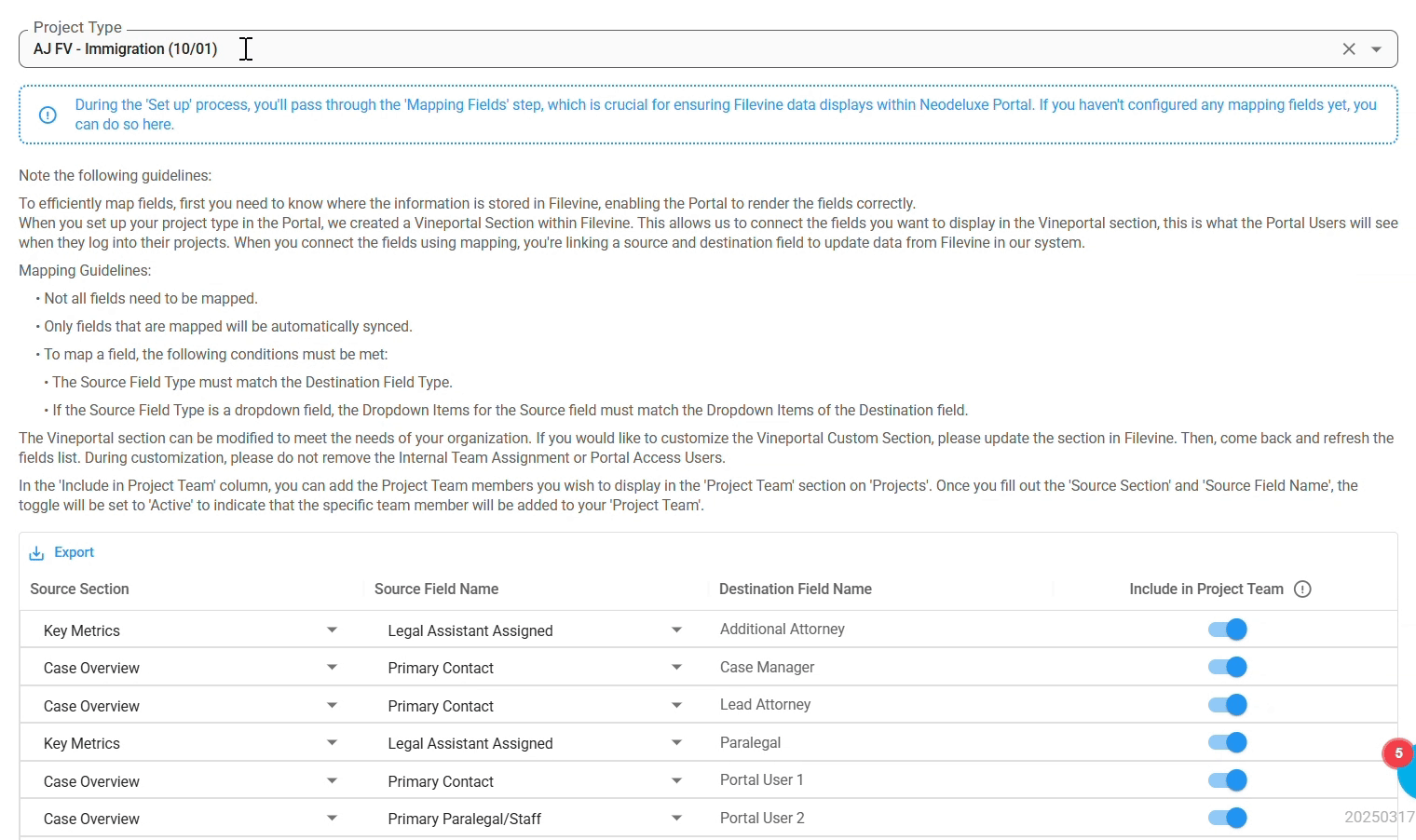Click the 'Mapping Guidelines:' heading text
Image resolution: width=1416 pixels, height=840 pixels.
point(85,270)
